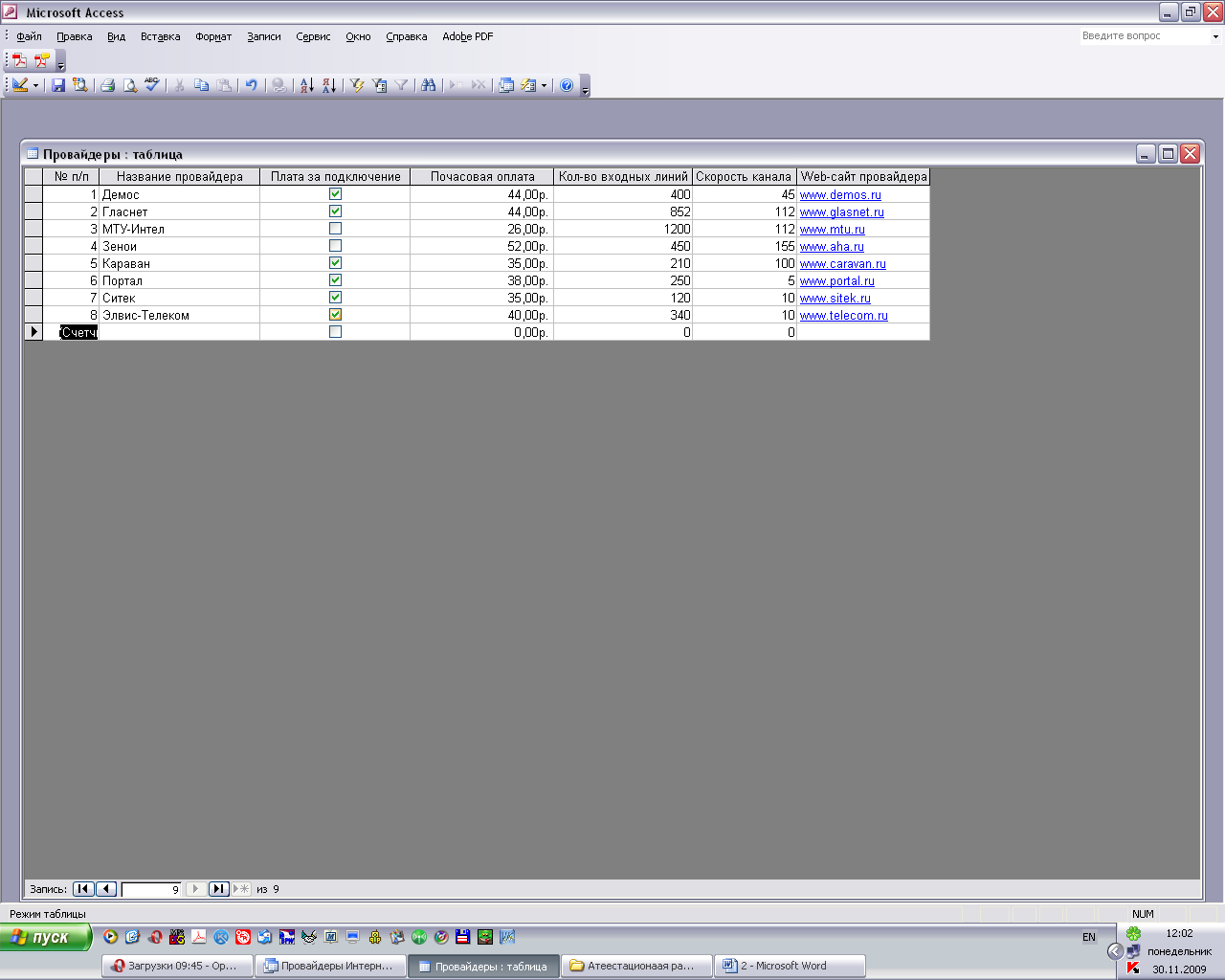Click the Save icon in the toolbar
Image resolution: width=1225 pixels, height=980 pixels.
(58, 85)
